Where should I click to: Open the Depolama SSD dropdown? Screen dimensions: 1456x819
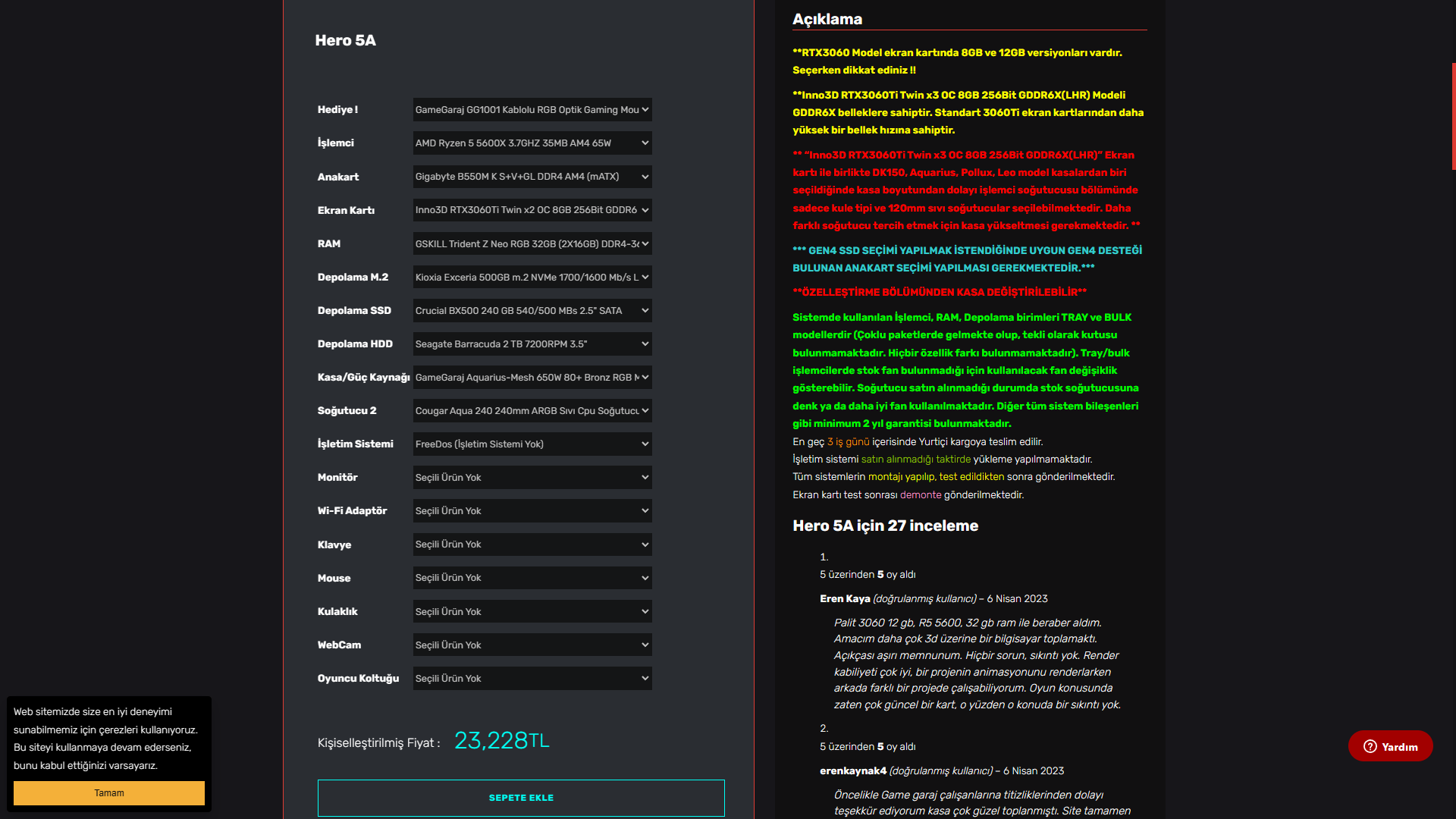click(532, 310)
